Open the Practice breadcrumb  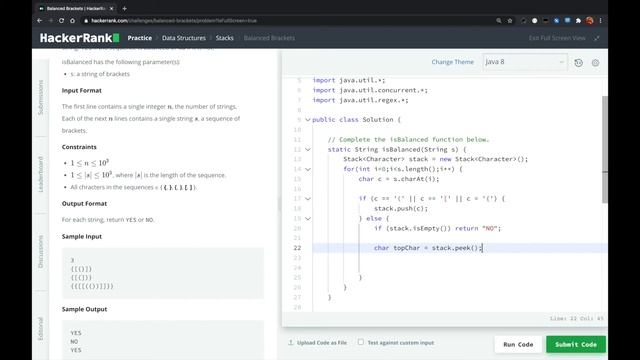pyautogui.click(x=140, y=38)
